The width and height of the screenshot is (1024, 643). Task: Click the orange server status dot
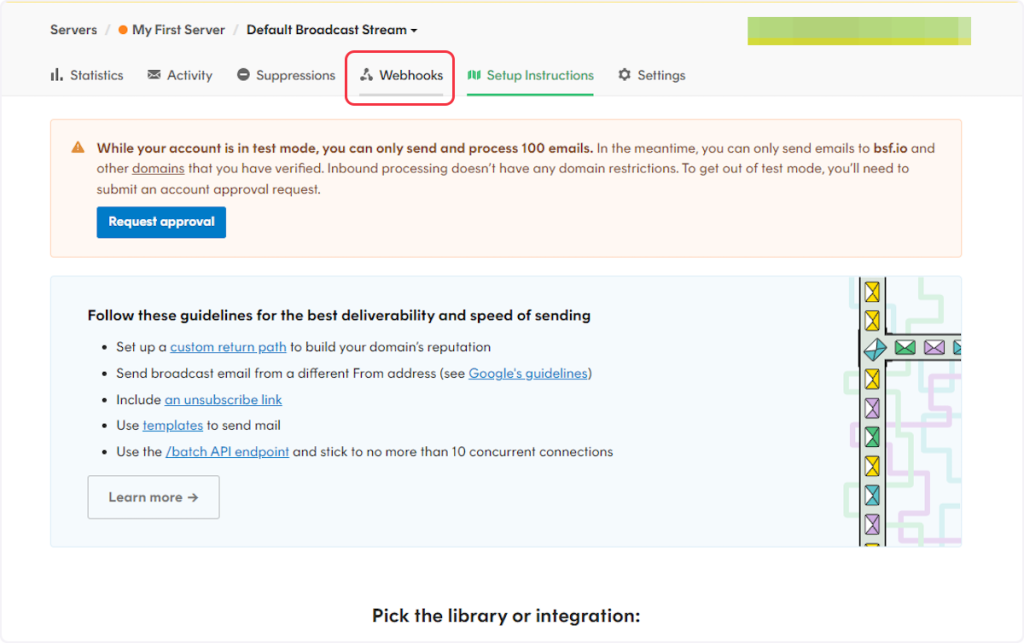pos(123,30)
